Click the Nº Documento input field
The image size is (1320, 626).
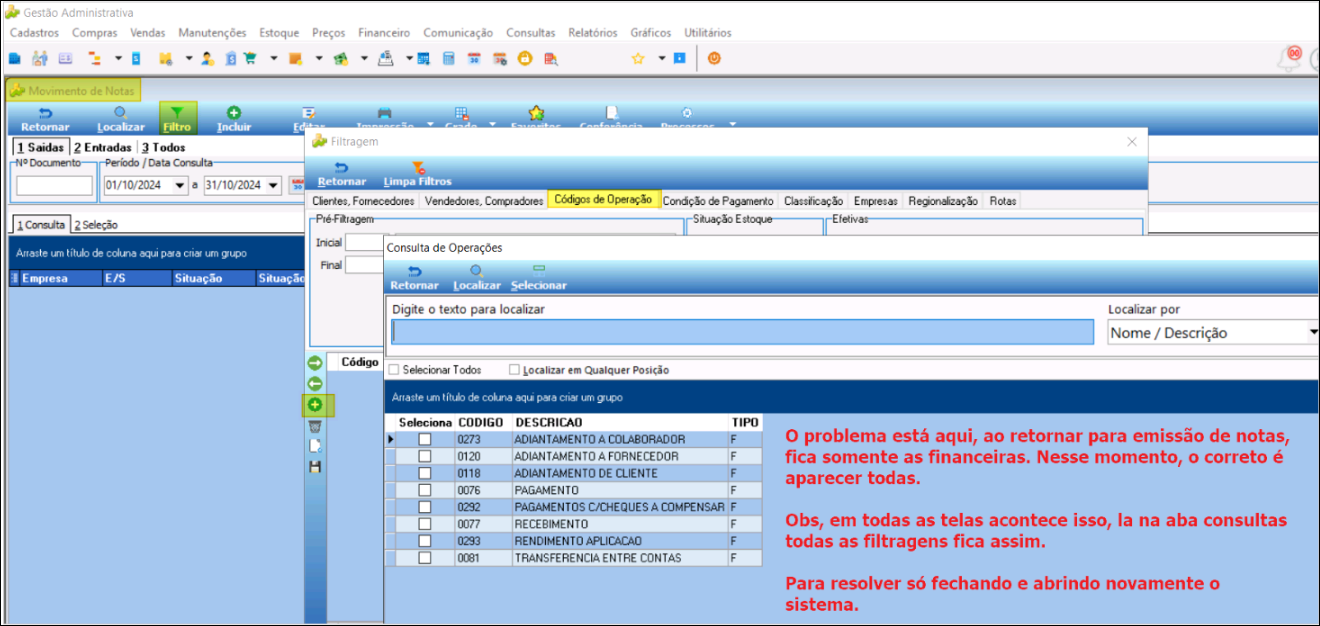55,185
